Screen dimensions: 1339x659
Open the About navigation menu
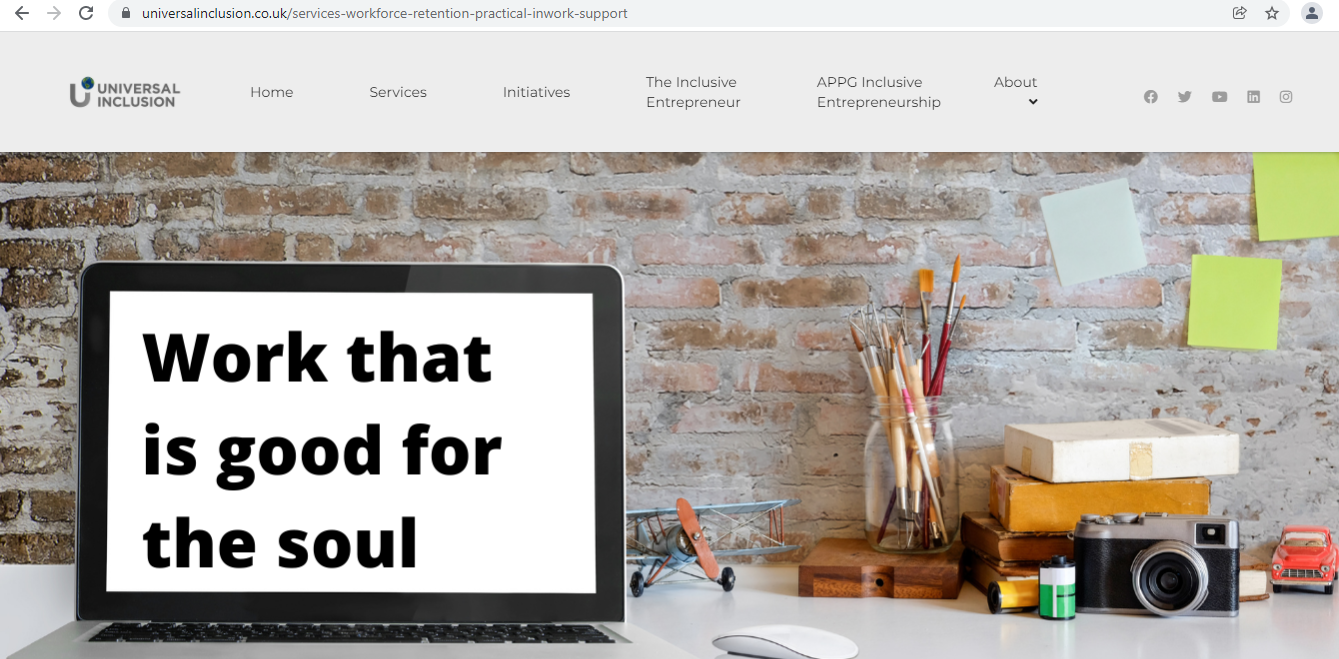1015,82
